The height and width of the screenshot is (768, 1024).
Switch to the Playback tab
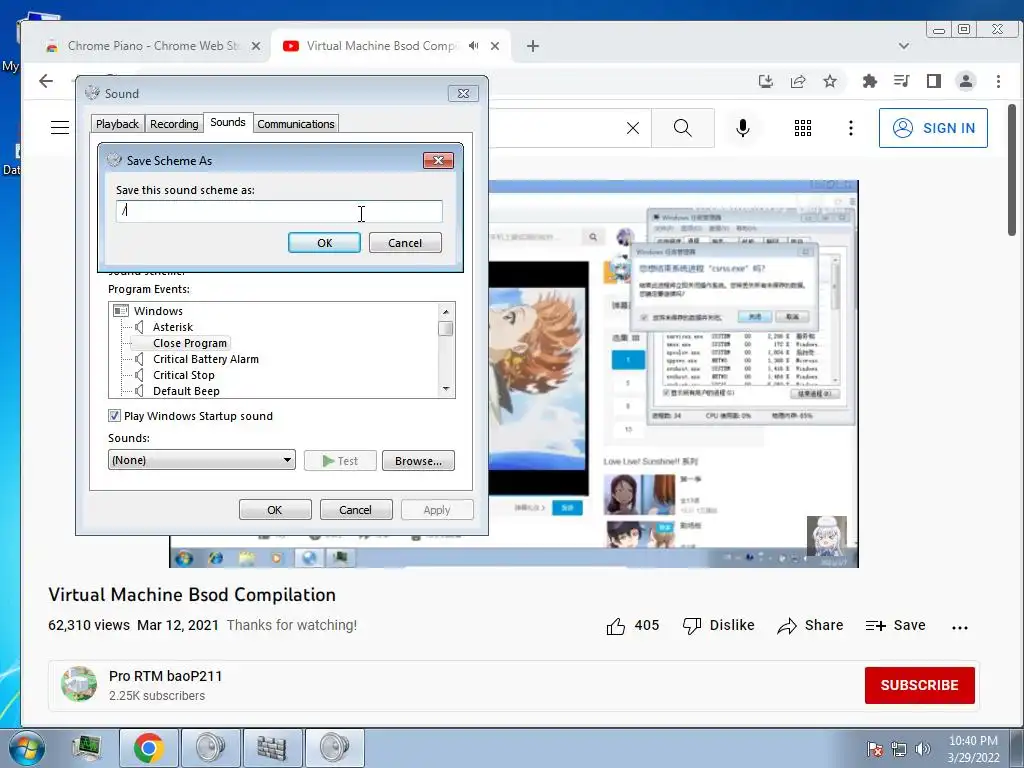click(x=117, y=124)
